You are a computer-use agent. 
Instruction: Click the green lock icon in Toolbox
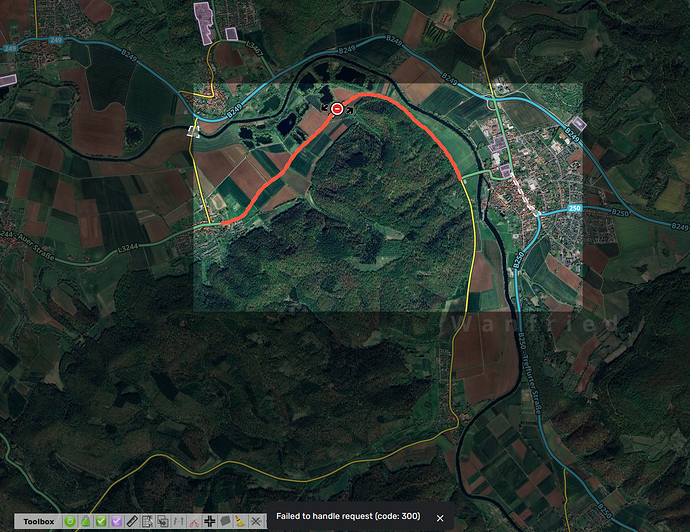coord(86,521)
